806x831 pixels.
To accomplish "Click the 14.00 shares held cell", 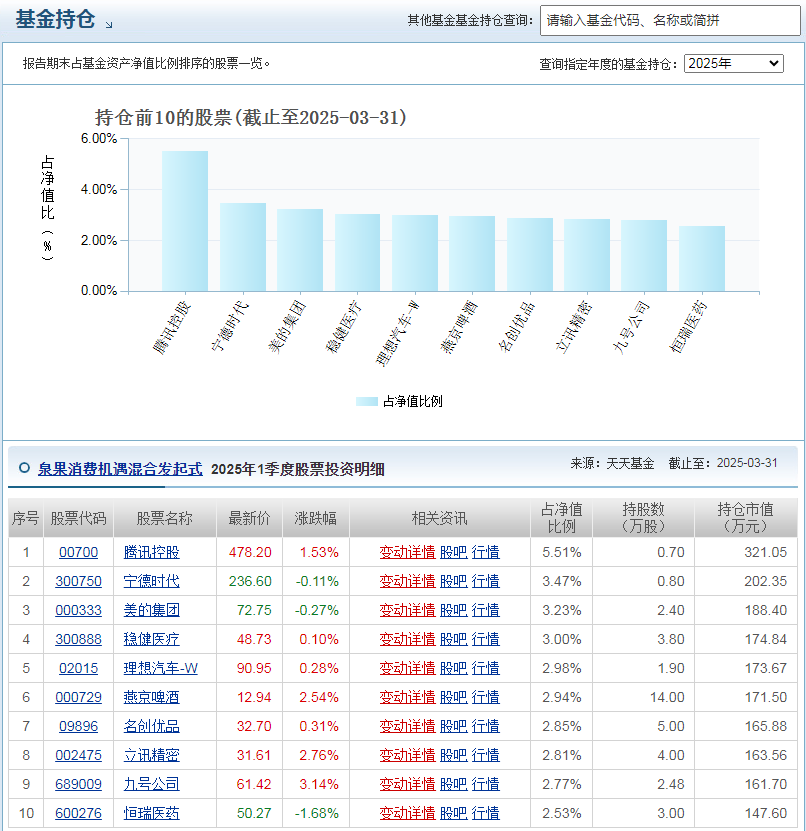I will tap(643, 697).
